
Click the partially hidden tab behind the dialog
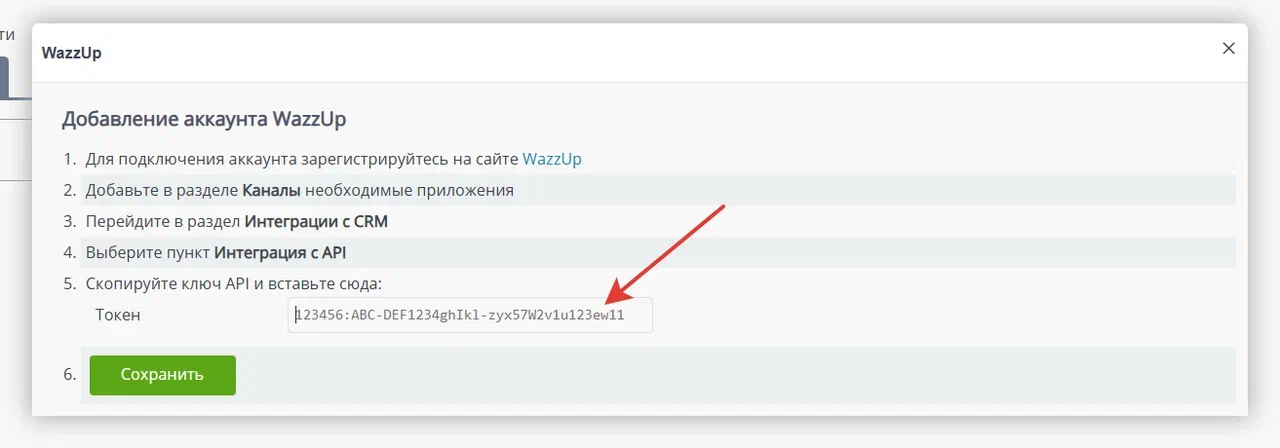[5, 78]
